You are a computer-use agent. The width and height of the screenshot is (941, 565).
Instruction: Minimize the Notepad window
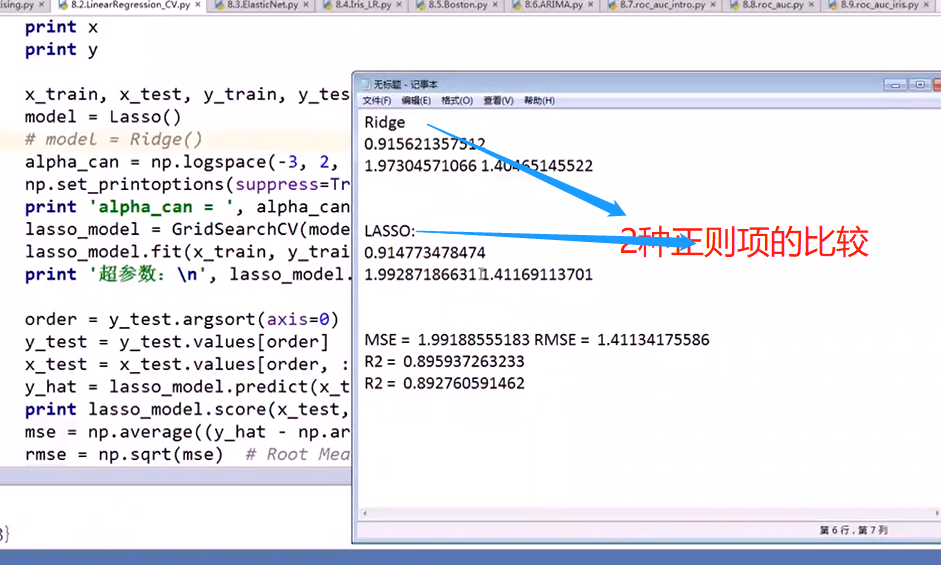895,85
